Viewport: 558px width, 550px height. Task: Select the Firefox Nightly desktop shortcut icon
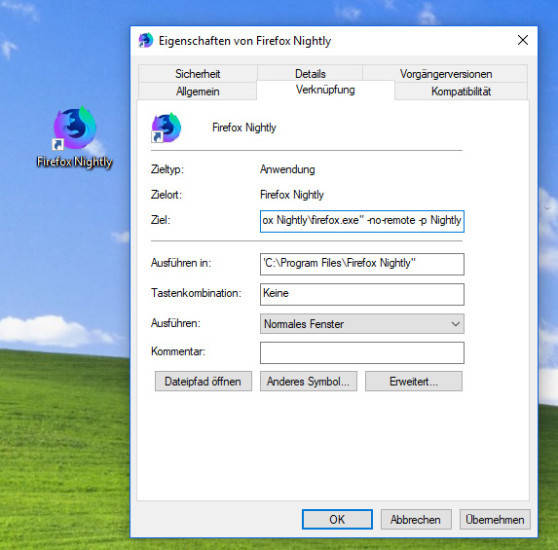click(75, 127)
